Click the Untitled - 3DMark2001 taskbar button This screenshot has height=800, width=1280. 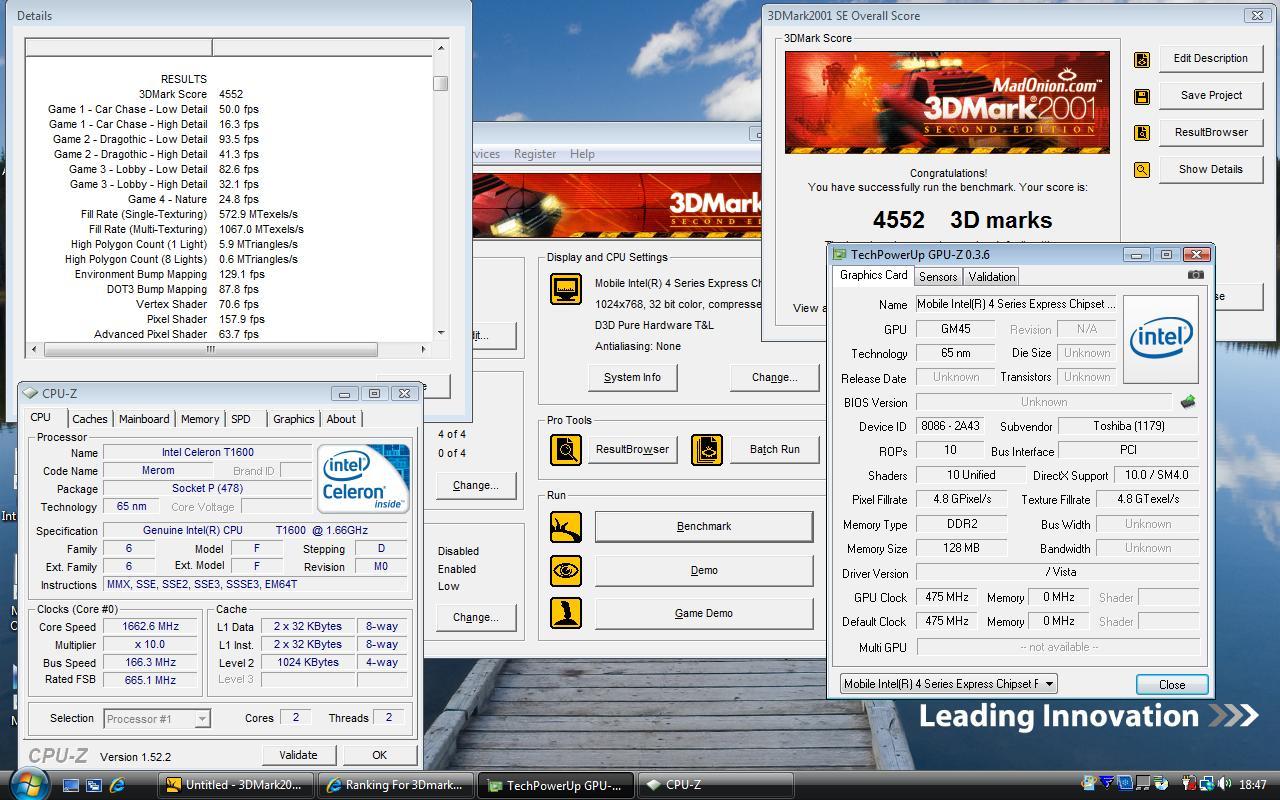[x=238, y=785]
